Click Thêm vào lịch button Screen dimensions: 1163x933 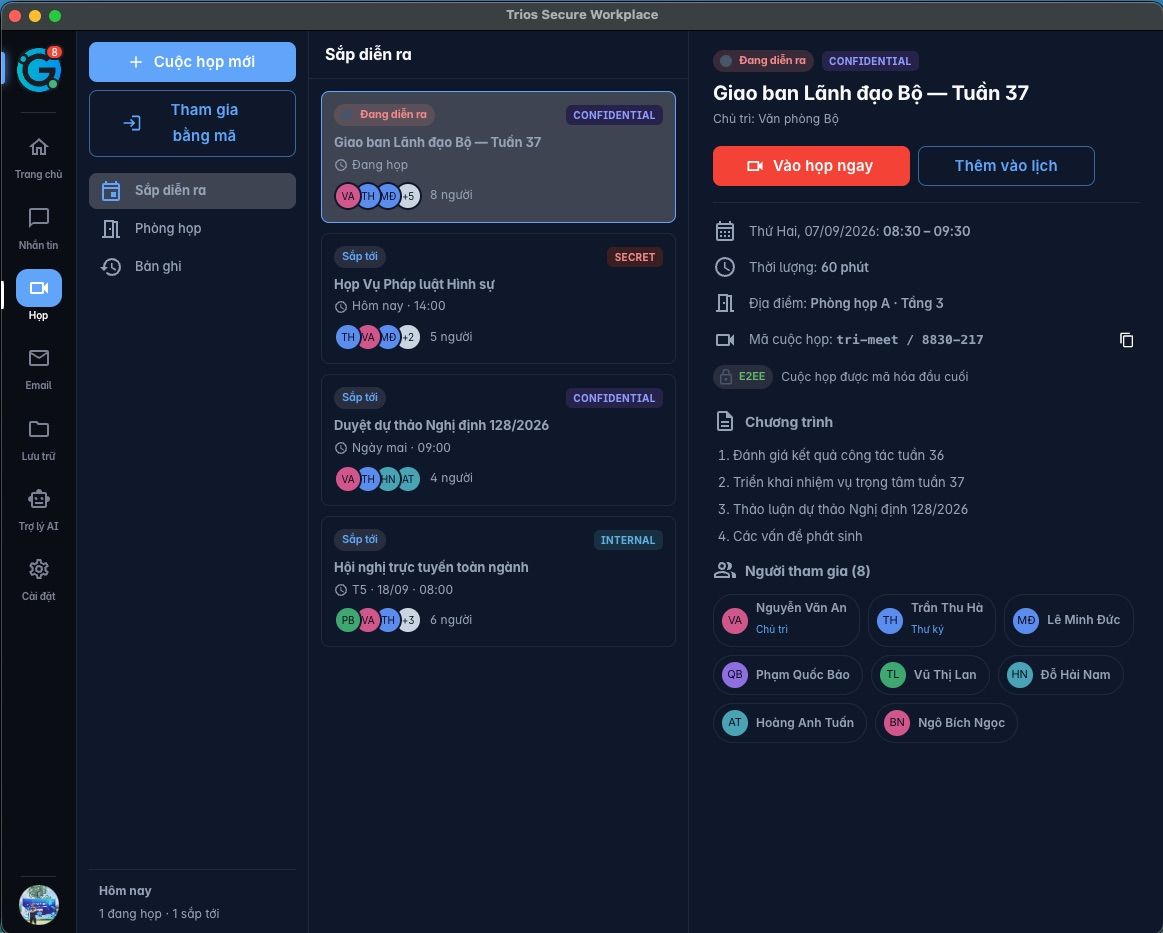click(x=1006, y=165)
